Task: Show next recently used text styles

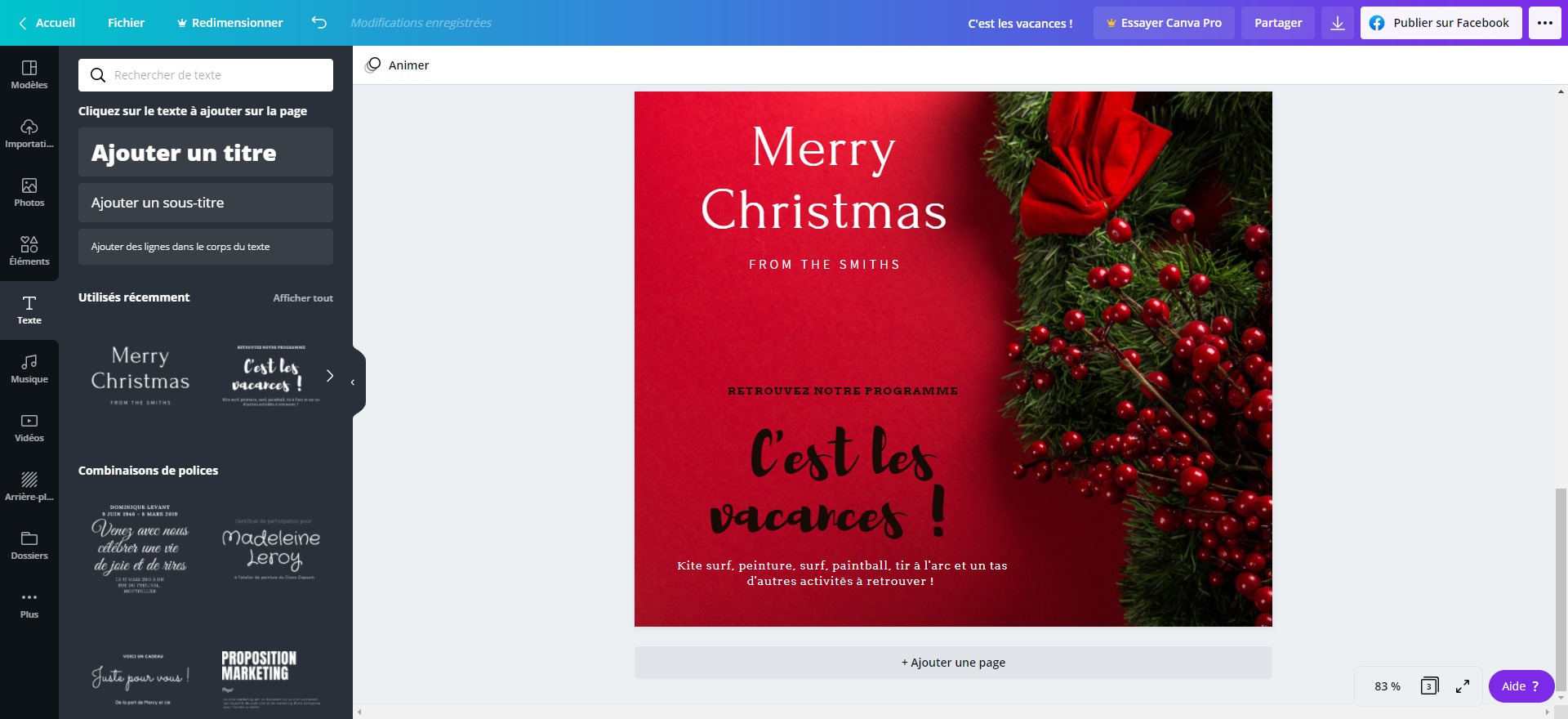Action: (330, 376)
